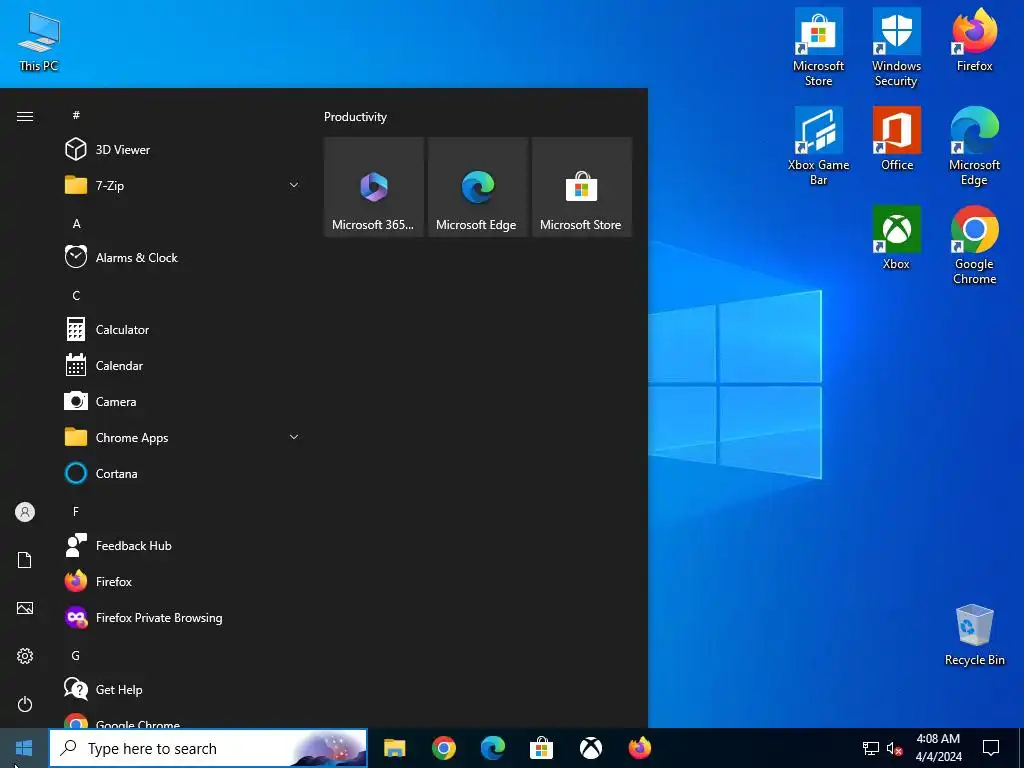1024x768 pixels.
Task: Open the Microsoft Store Start tile
Action: point(582,187)
